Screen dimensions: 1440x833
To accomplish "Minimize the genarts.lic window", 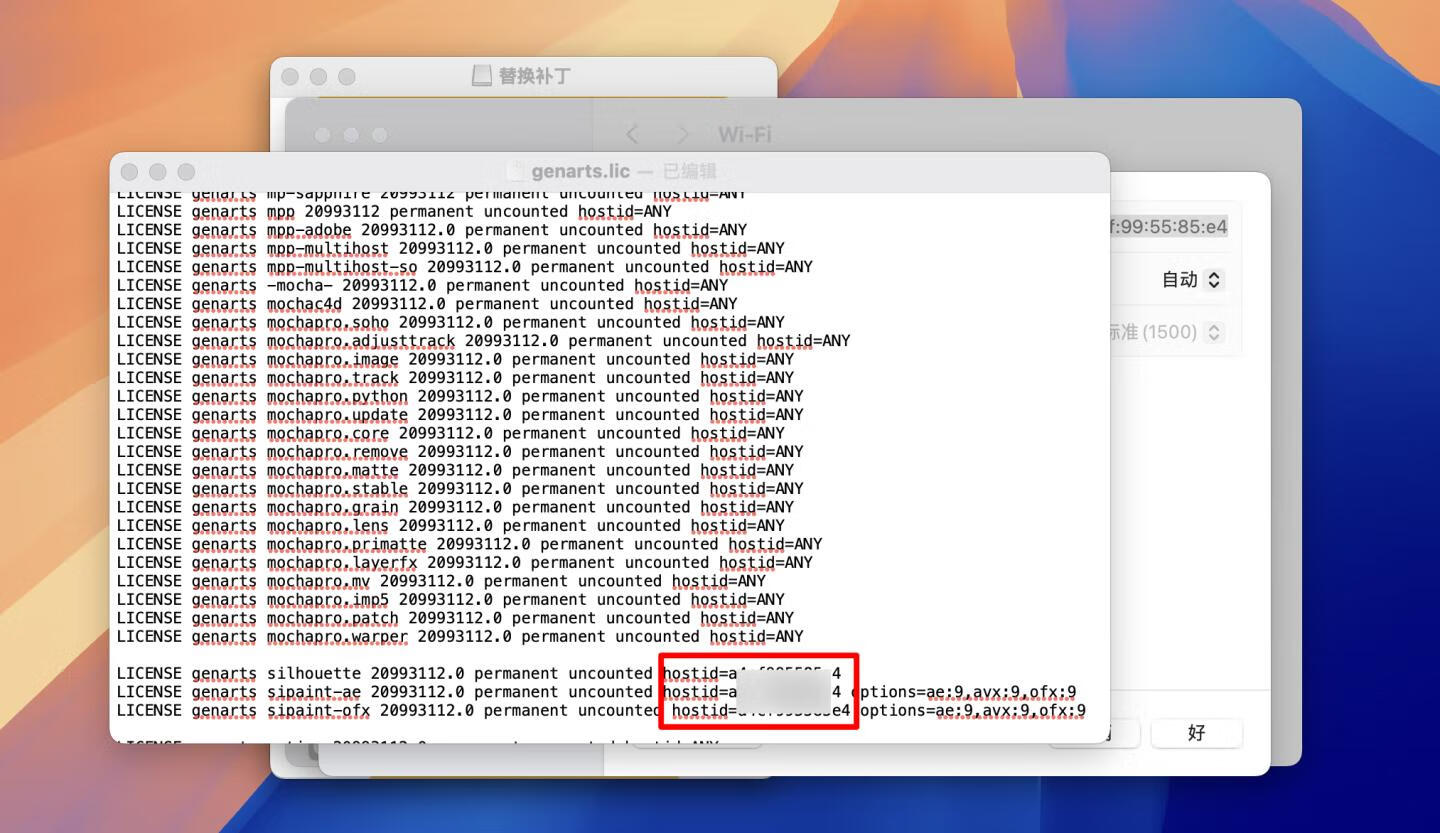I will pyautogui.click(x=157, y=172).
